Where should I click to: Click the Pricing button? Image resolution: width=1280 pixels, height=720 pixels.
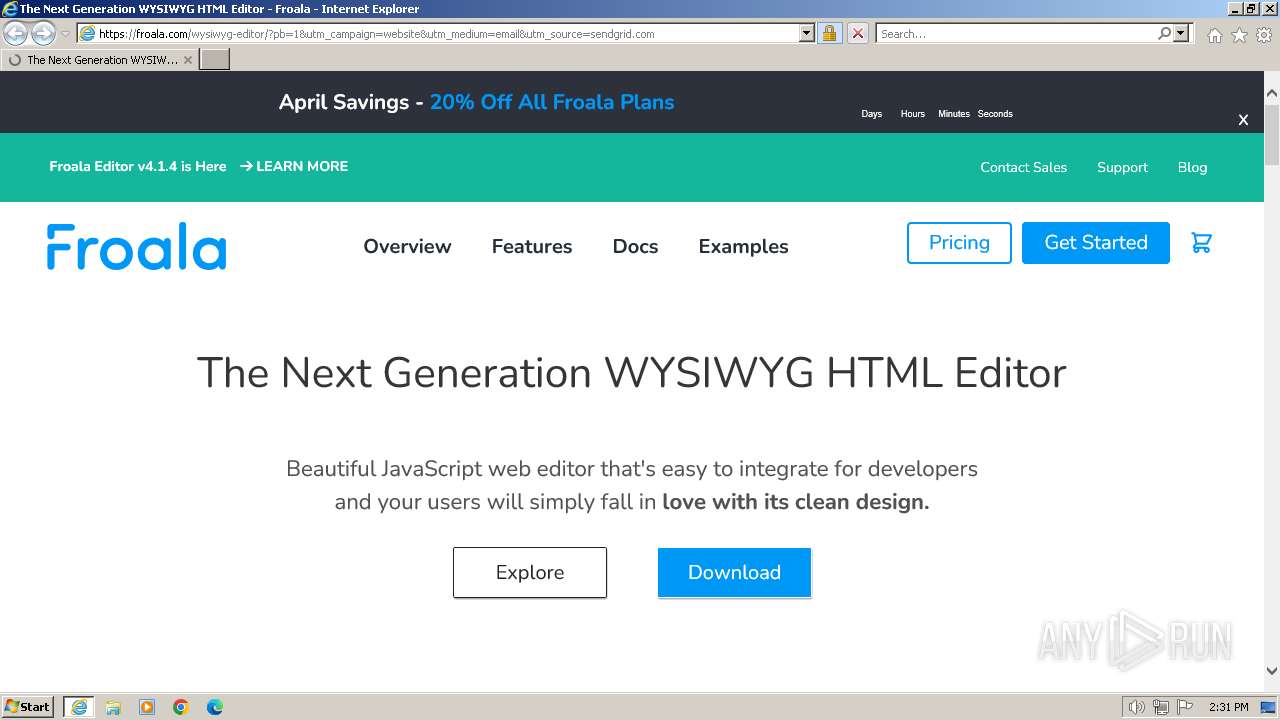[x=959, y=243]
